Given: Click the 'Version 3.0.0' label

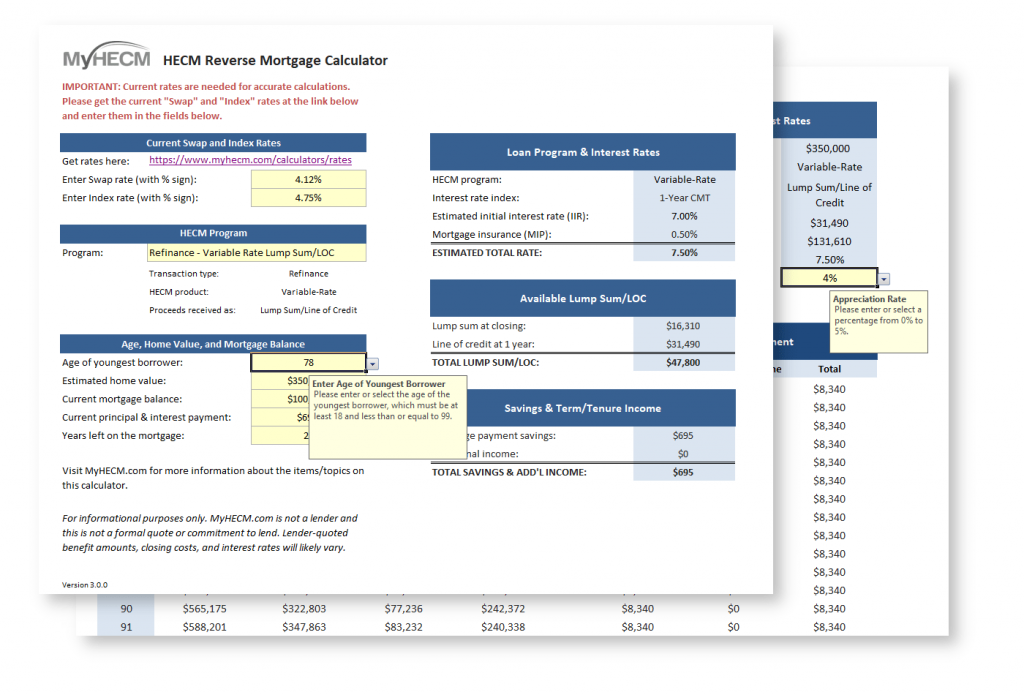Looking at the screenshot, I should 85,585.
